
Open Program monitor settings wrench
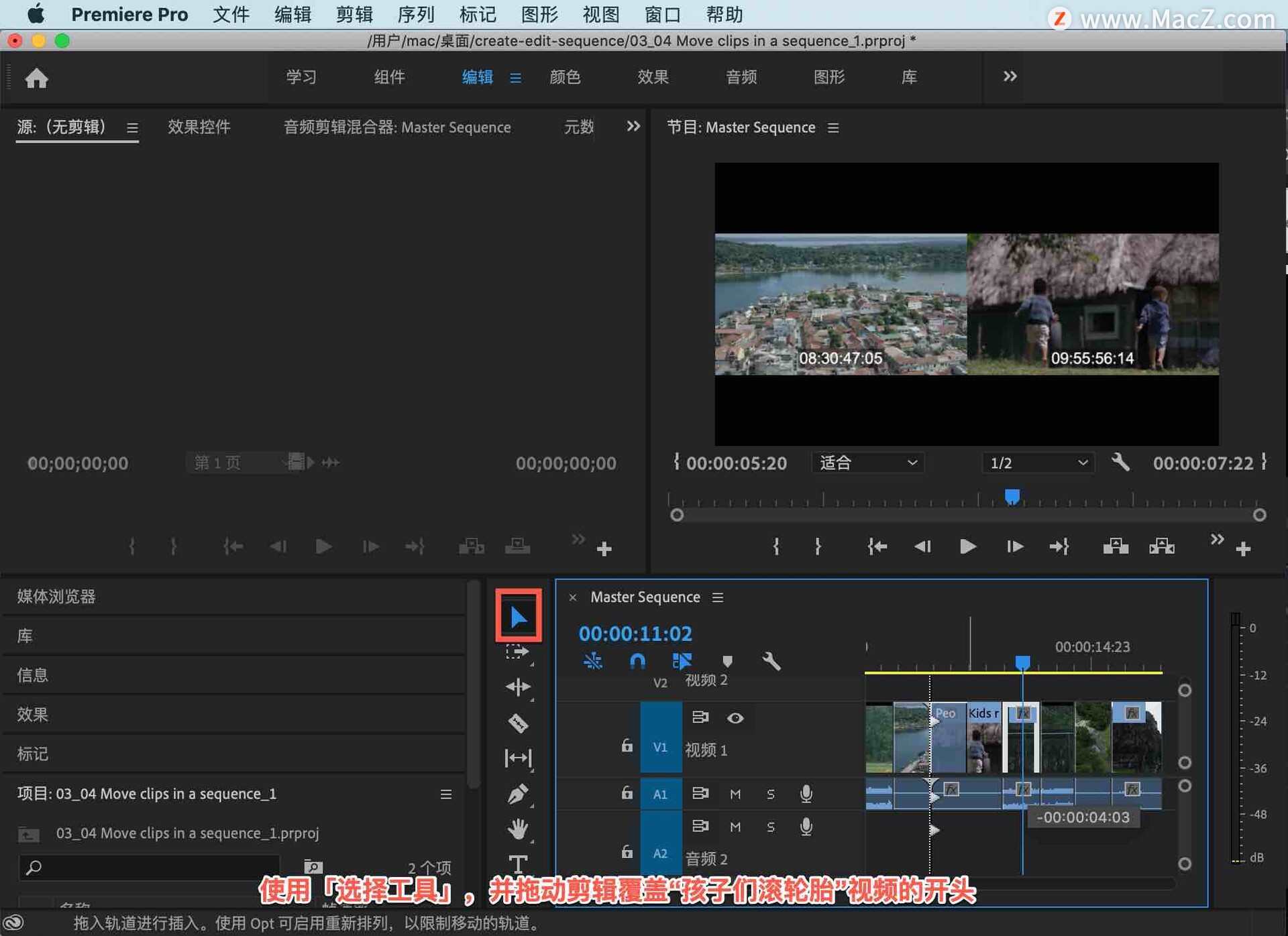(1120, 463)
